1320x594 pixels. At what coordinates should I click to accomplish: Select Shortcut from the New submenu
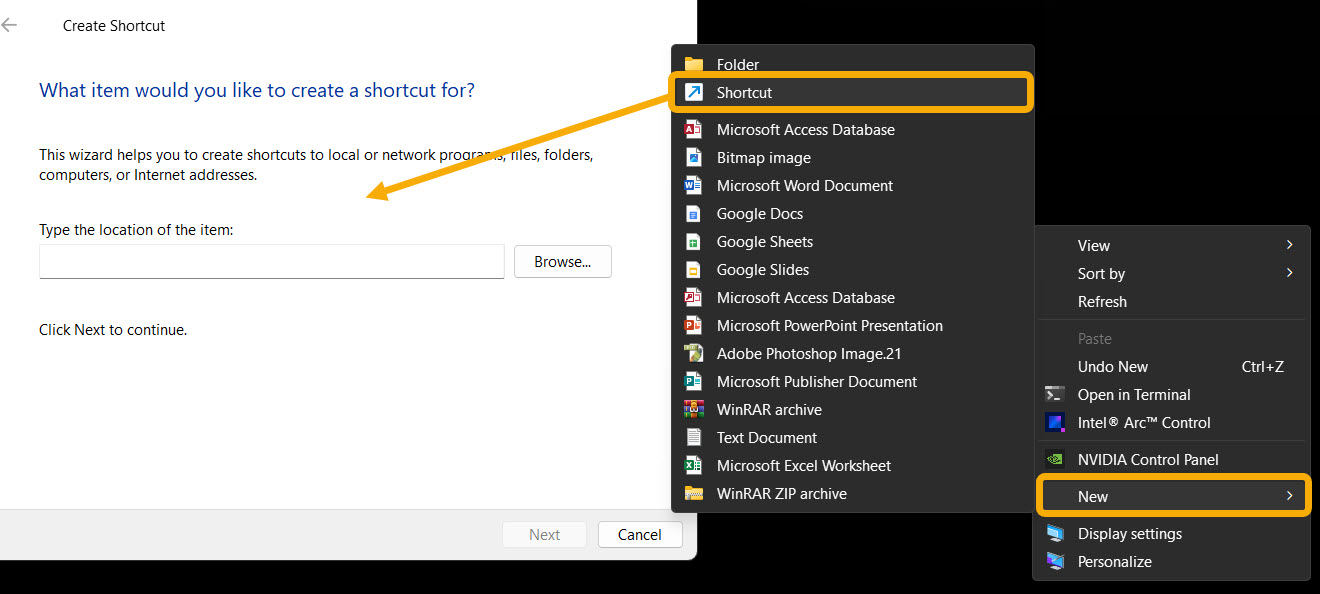pos(745,92)
